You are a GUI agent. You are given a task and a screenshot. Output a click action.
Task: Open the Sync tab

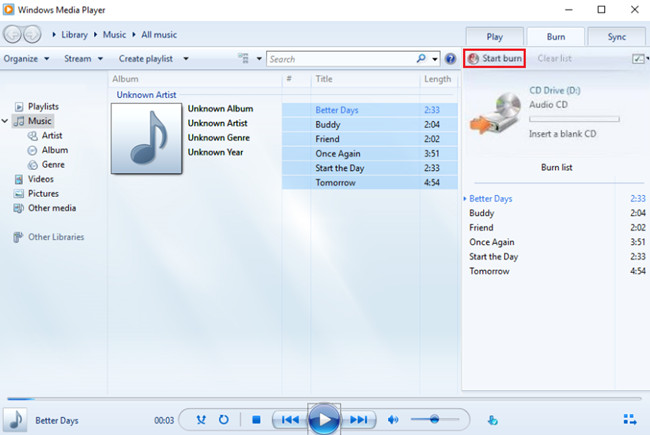(x=615, y=36)
